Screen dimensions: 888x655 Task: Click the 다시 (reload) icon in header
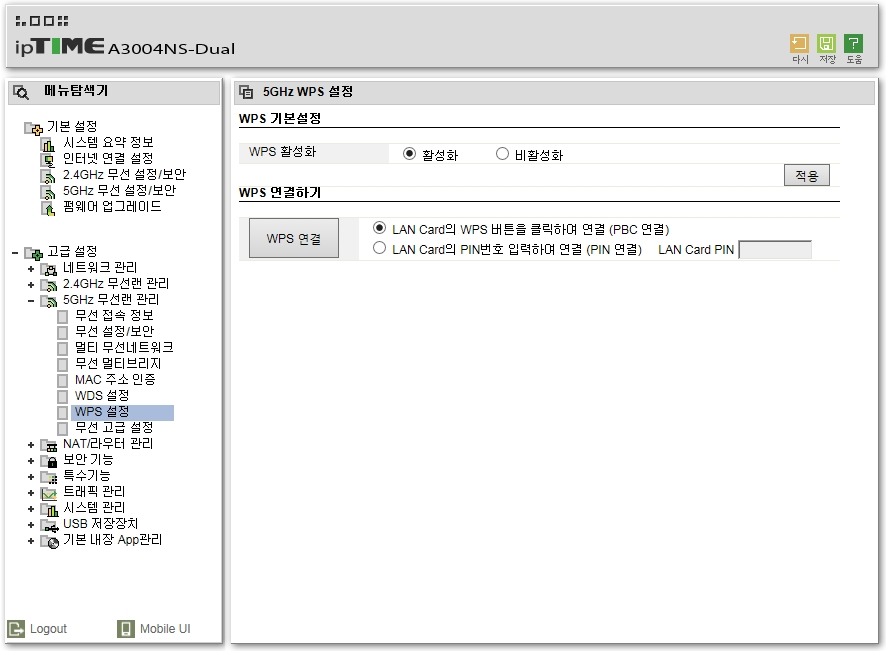tap(799, 44)
